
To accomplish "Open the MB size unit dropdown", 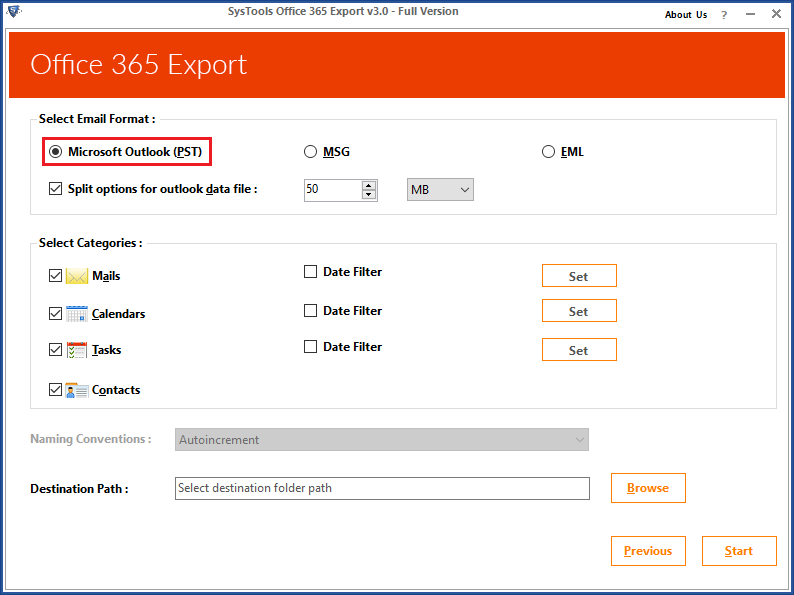I will [x=440, y=190].
